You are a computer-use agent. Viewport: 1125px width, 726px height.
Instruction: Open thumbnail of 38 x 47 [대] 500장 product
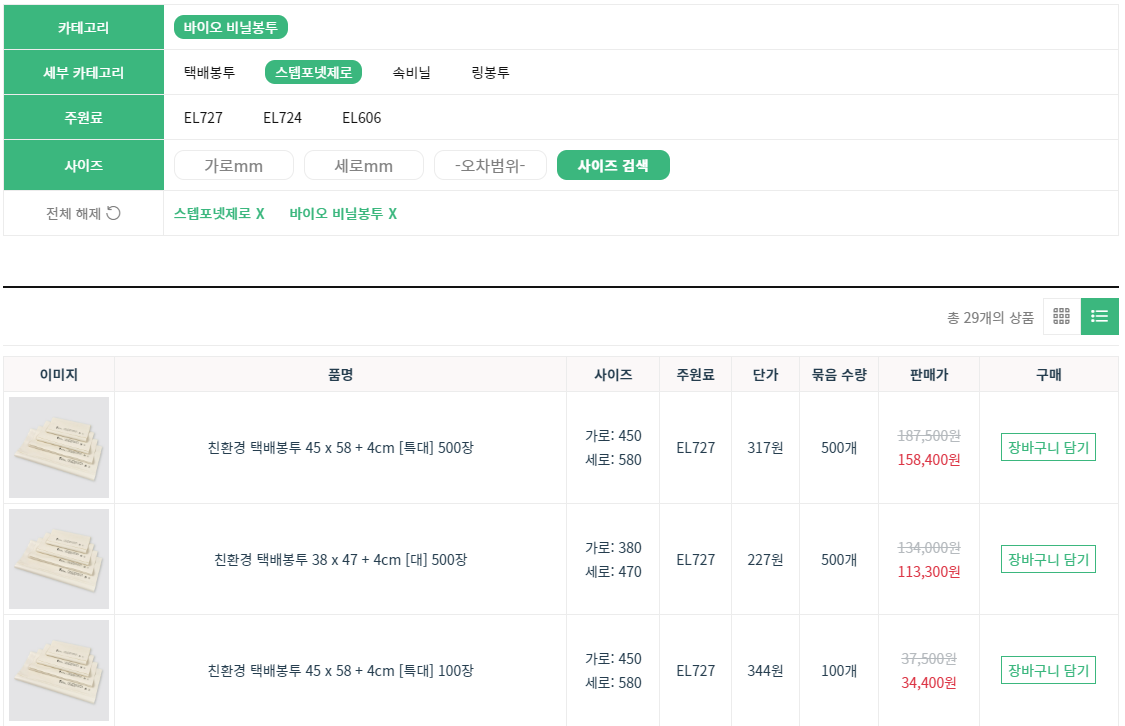click(x=59, y=559)
